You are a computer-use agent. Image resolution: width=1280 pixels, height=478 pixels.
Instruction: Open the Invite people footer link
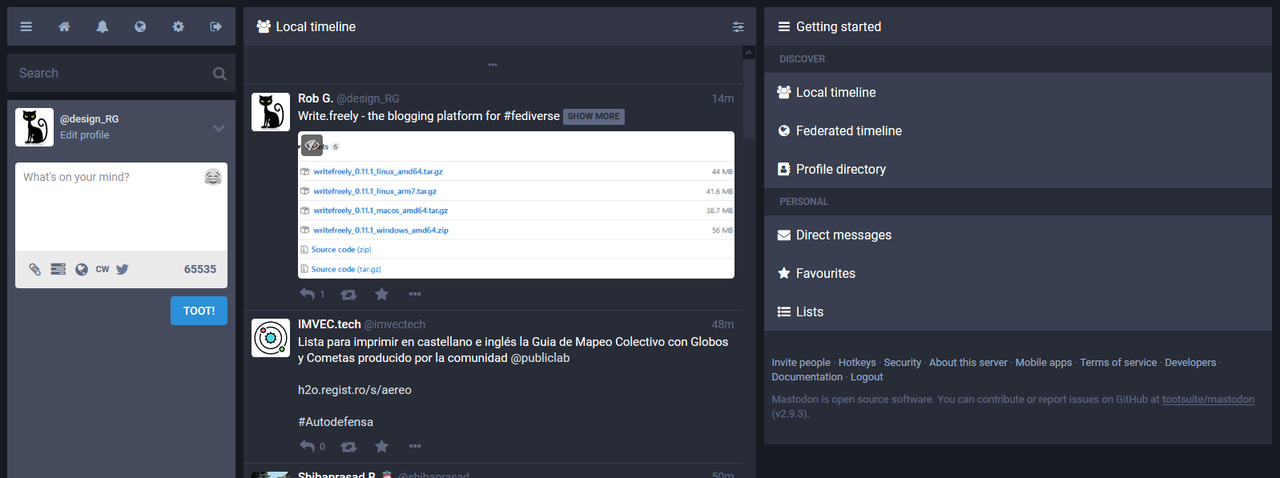click(x=801, y=363)
